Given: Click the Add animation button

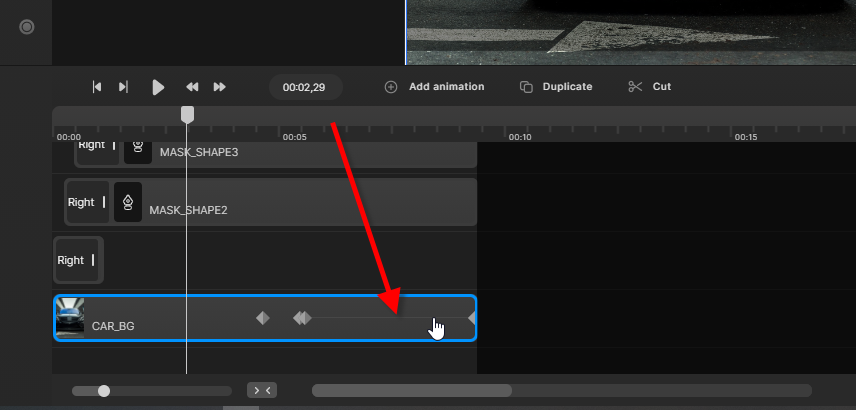Looking at the screenshot, I should pos(435,87).
